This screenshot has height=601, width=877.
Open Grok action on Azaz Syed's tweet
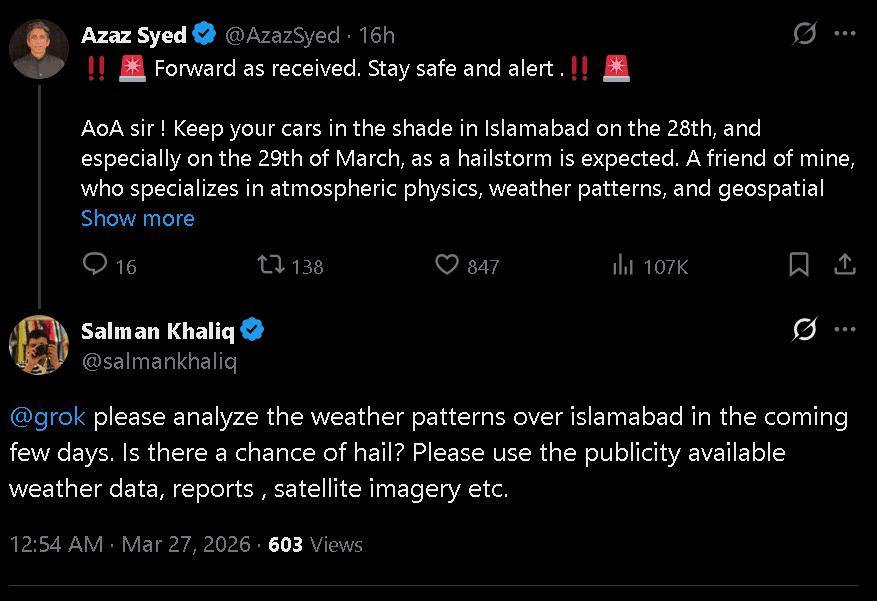point(804,34)
